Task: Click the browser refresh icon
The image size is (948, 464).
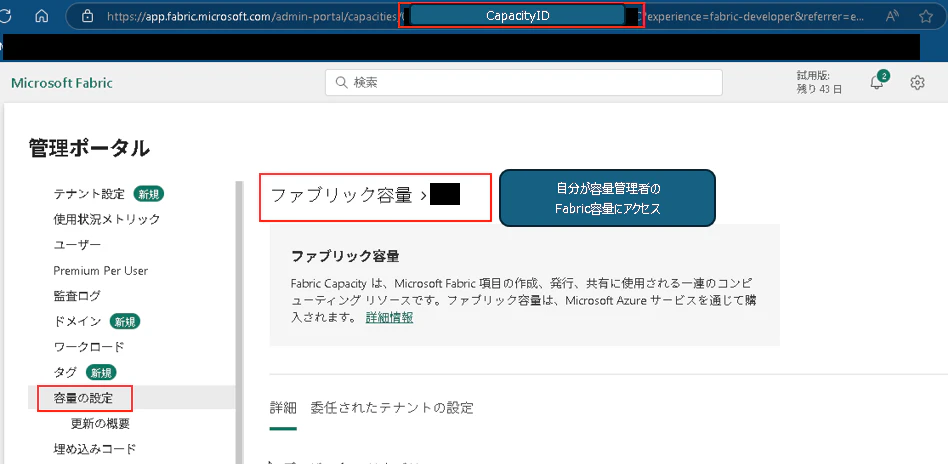Action: (7, 16)
